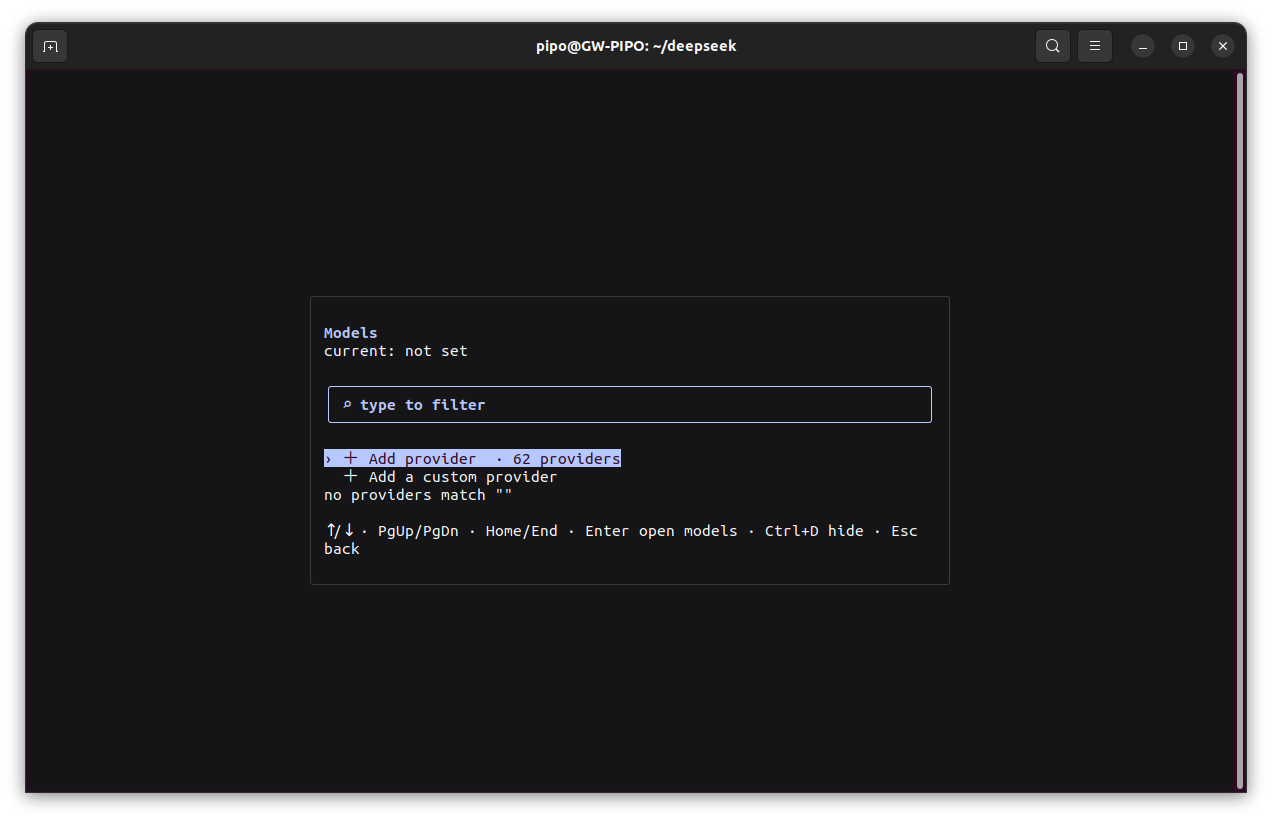Click the Ctrl+D hide hint

tap(814, 531)
